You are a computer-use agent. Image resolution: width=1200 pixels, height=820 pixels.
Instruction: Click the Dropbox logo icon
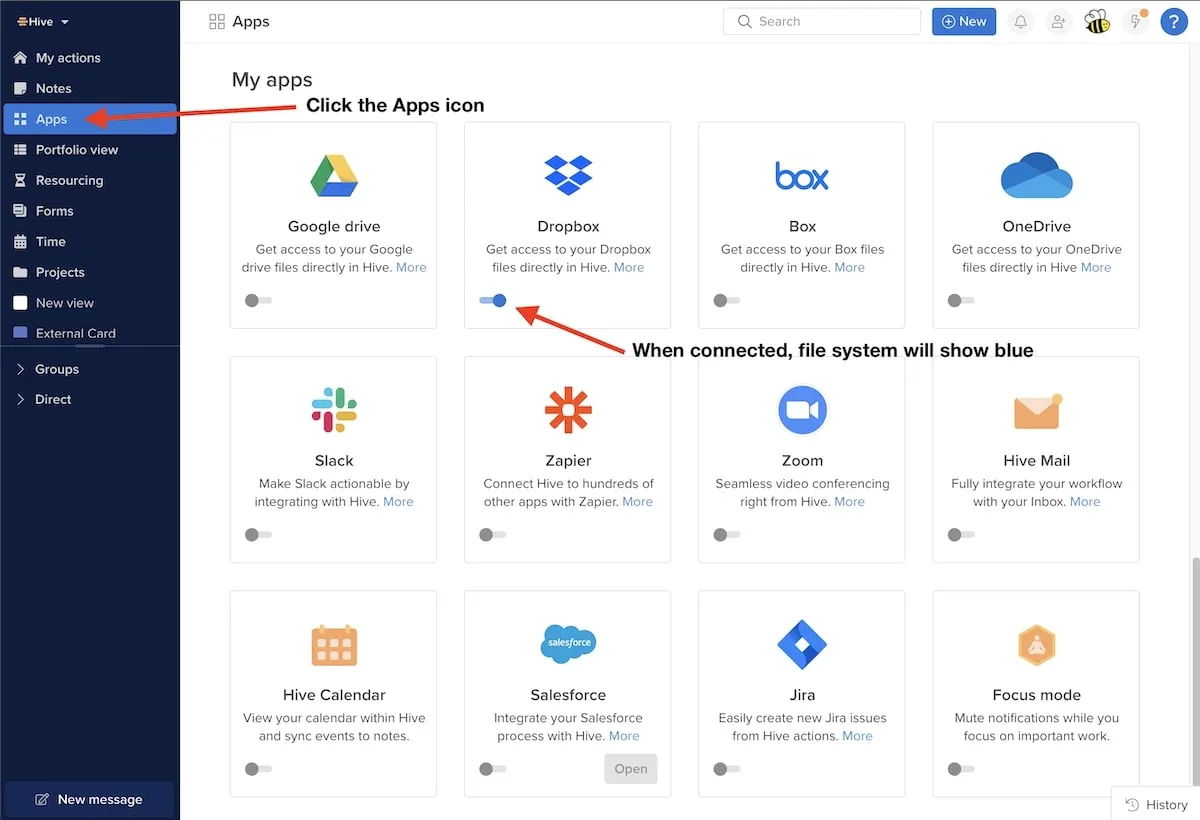click(568, 176)
